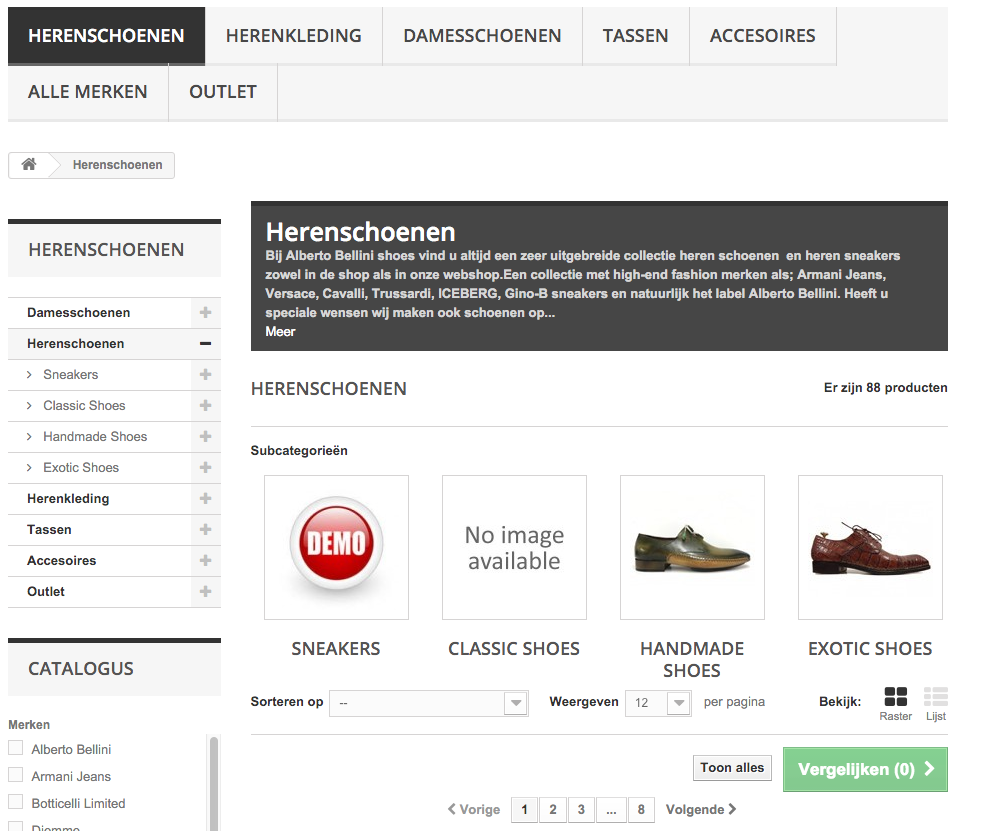This screenshot has height=831, width=997.
Task: Expand Classic Shoes plus icon
Action: (205, 405)
